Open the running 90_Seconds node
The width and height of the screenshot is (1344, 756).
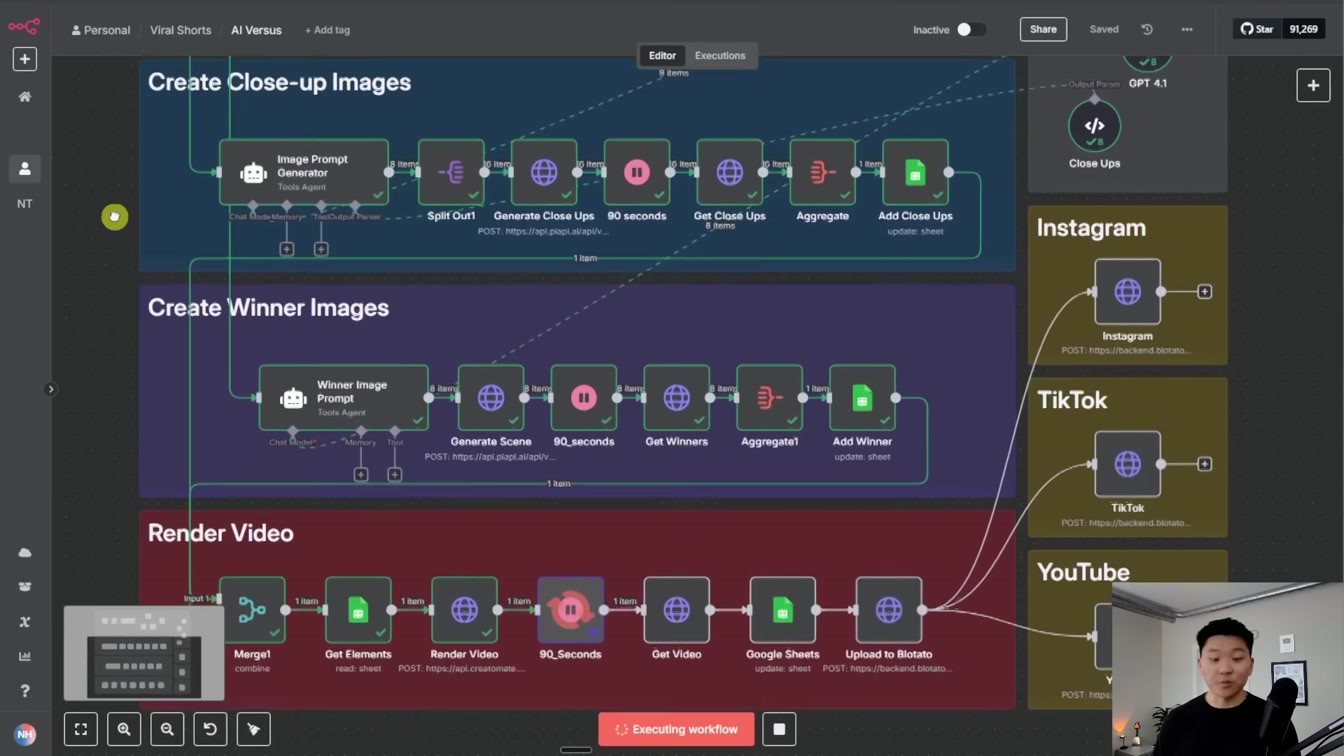[x=571, y=610]
